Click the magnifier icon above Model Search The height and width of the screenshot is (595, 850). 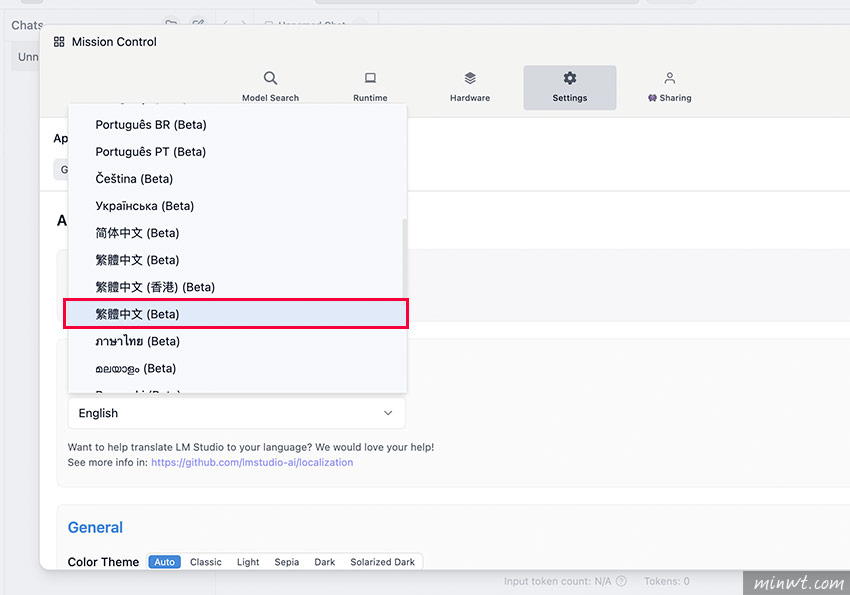pos(271,78)
